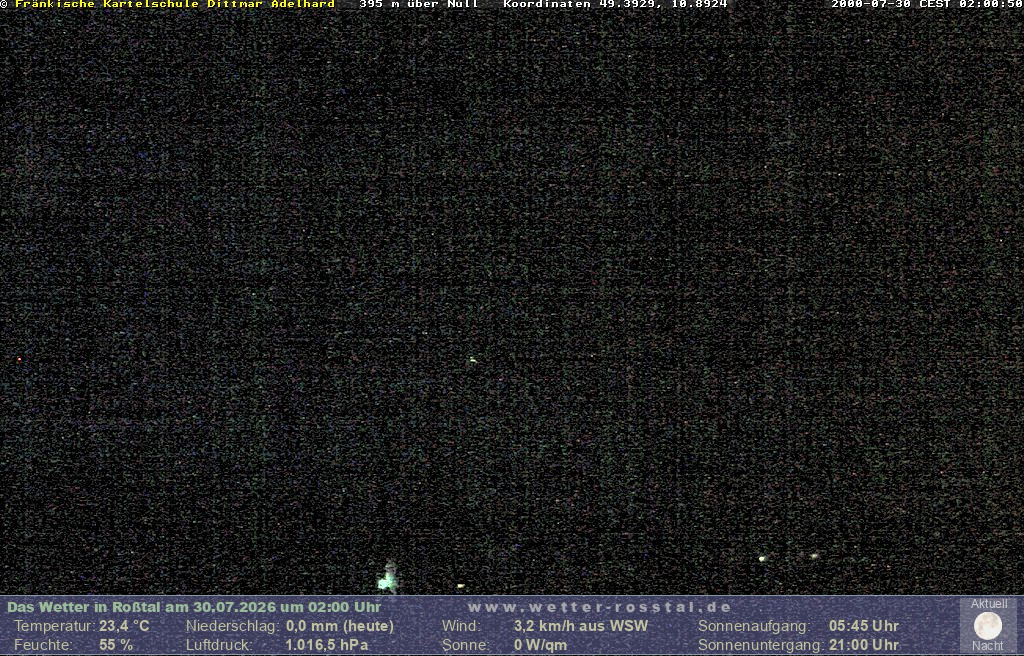
Task: Click the wind value 3,2 km/h aus WSW
Action: tap(581, 626)
